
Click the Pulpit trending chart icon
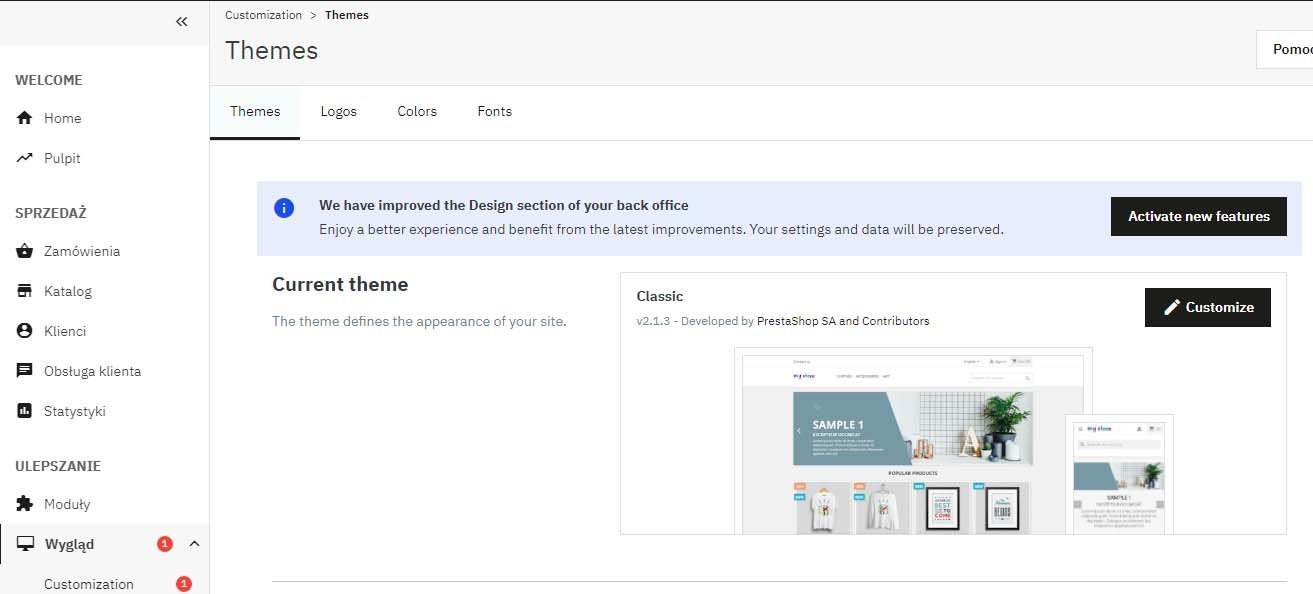click(x=26, y=158)
